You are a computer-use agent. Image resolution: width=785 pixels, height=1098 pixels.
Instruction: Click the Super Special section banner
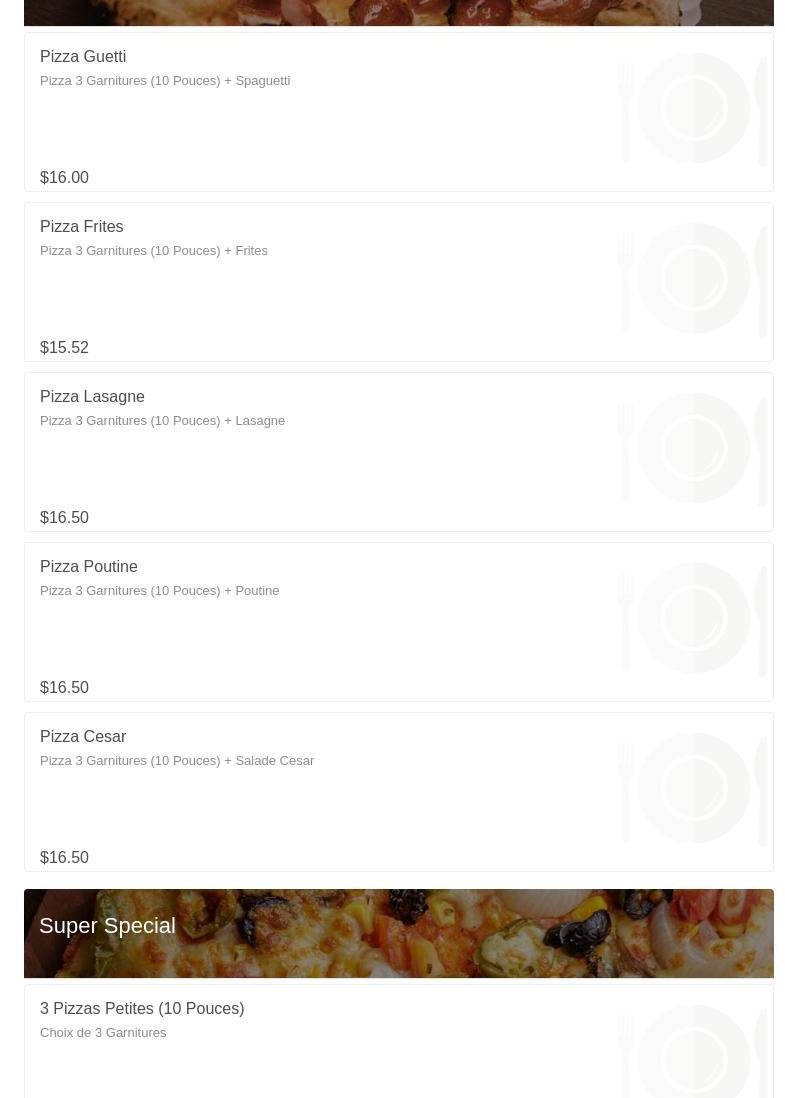click(x=399, y=933)
